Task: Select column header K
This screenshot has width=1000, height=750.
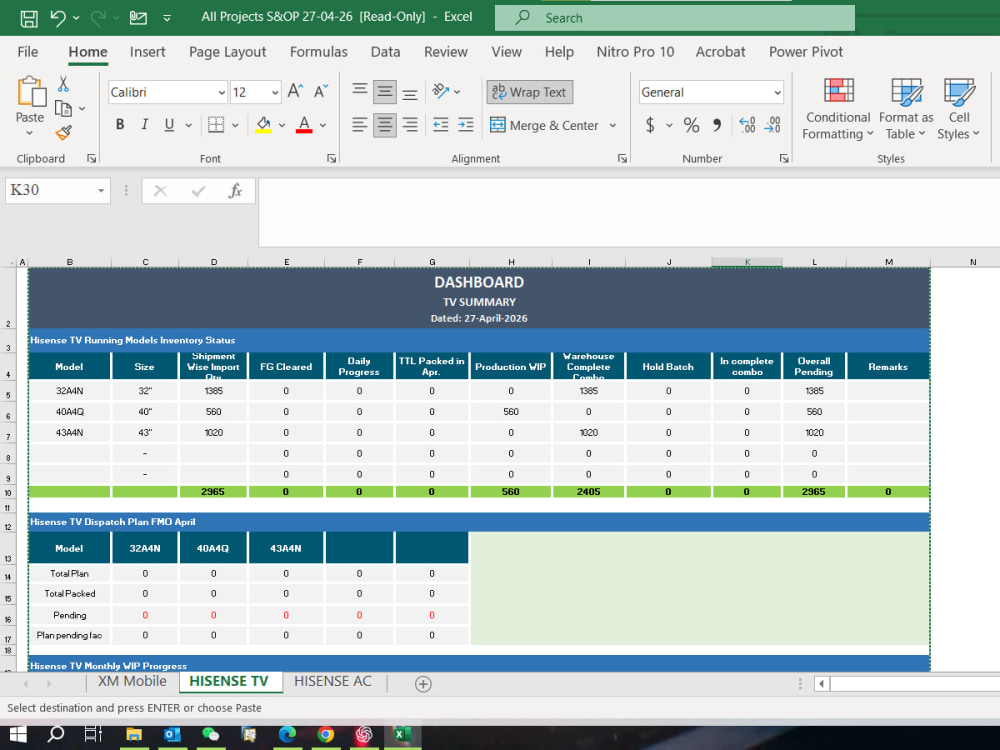Action: coord(747,262)
